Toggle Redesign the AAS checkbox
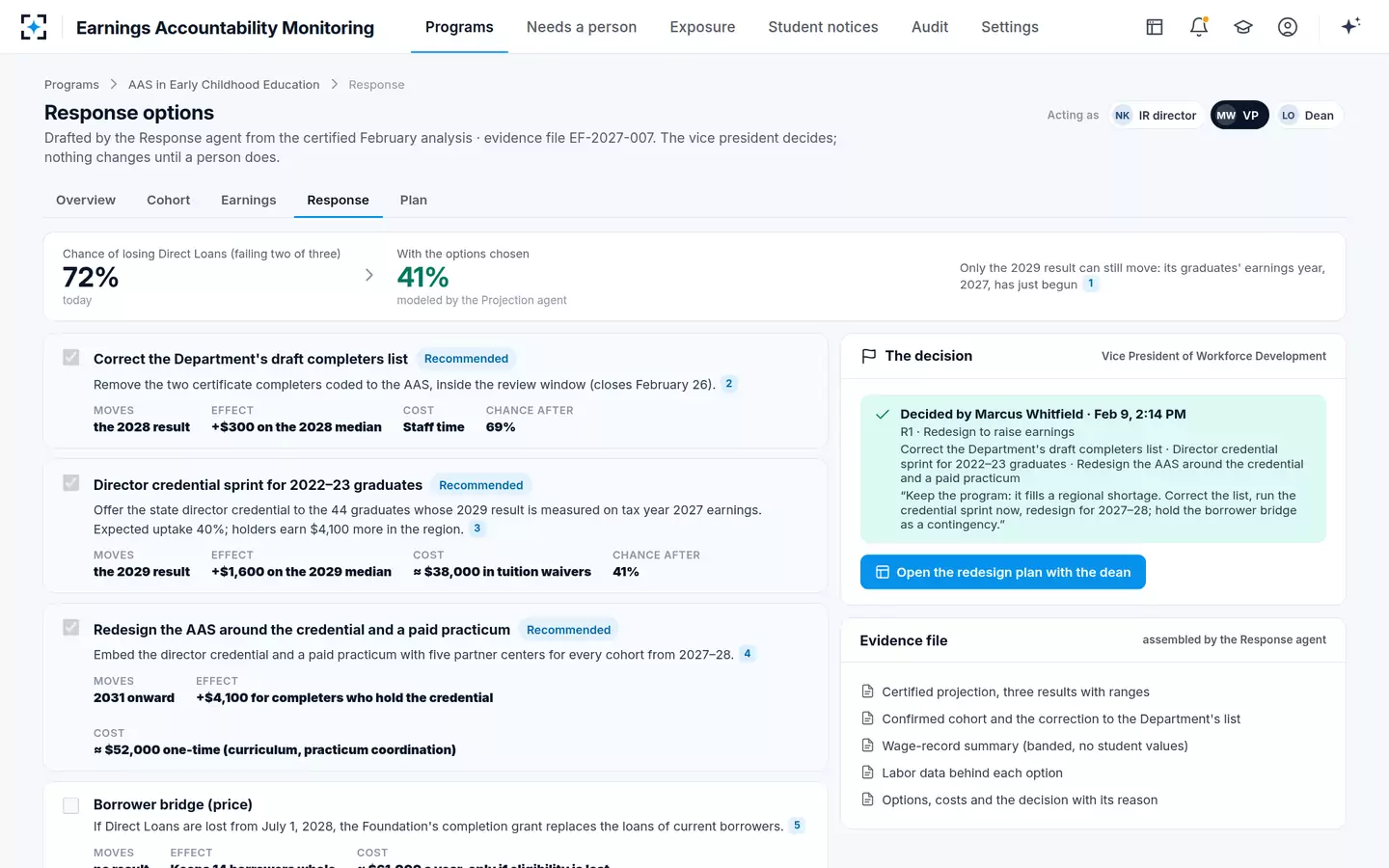 tap(71, 628)
